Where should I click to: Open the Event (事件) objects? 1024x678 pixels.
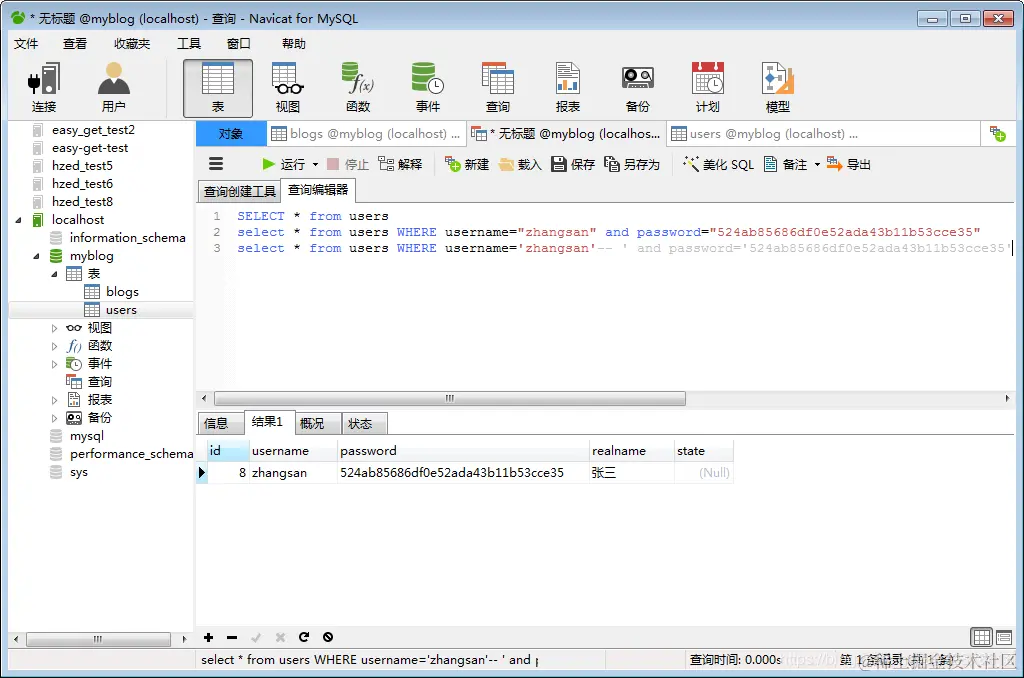pyautogui.click(x=428, y=88)
